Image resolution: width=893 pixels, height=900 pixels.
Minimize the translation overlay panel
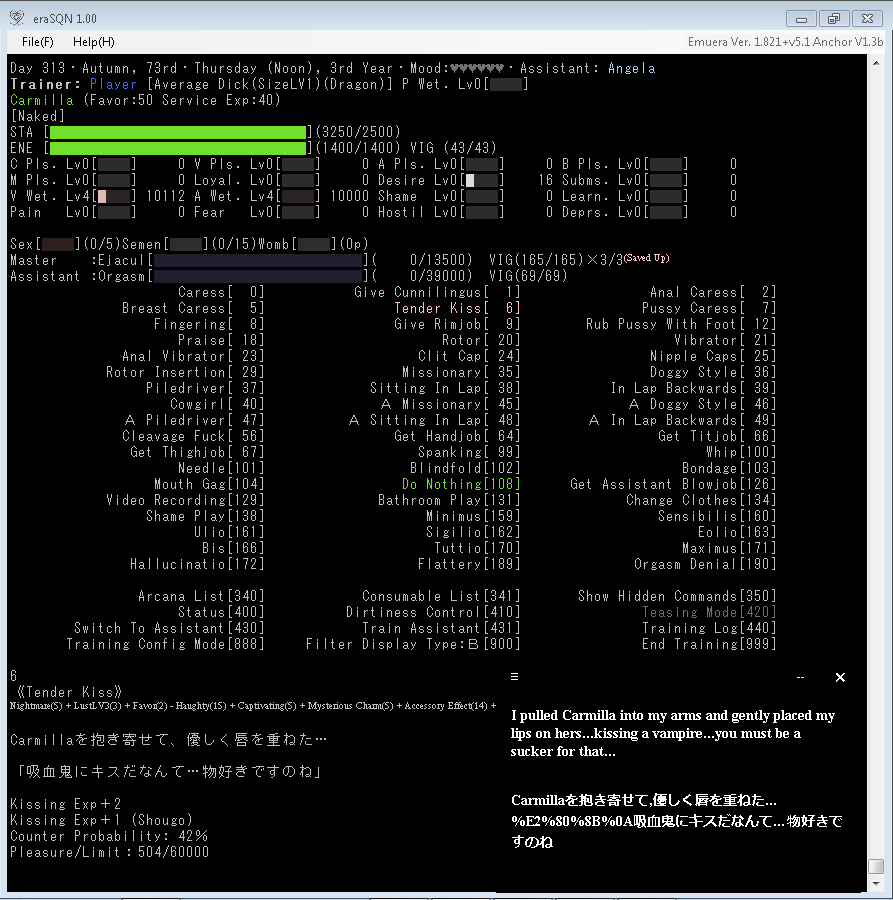pyautogui.click(x=800, y=677)
